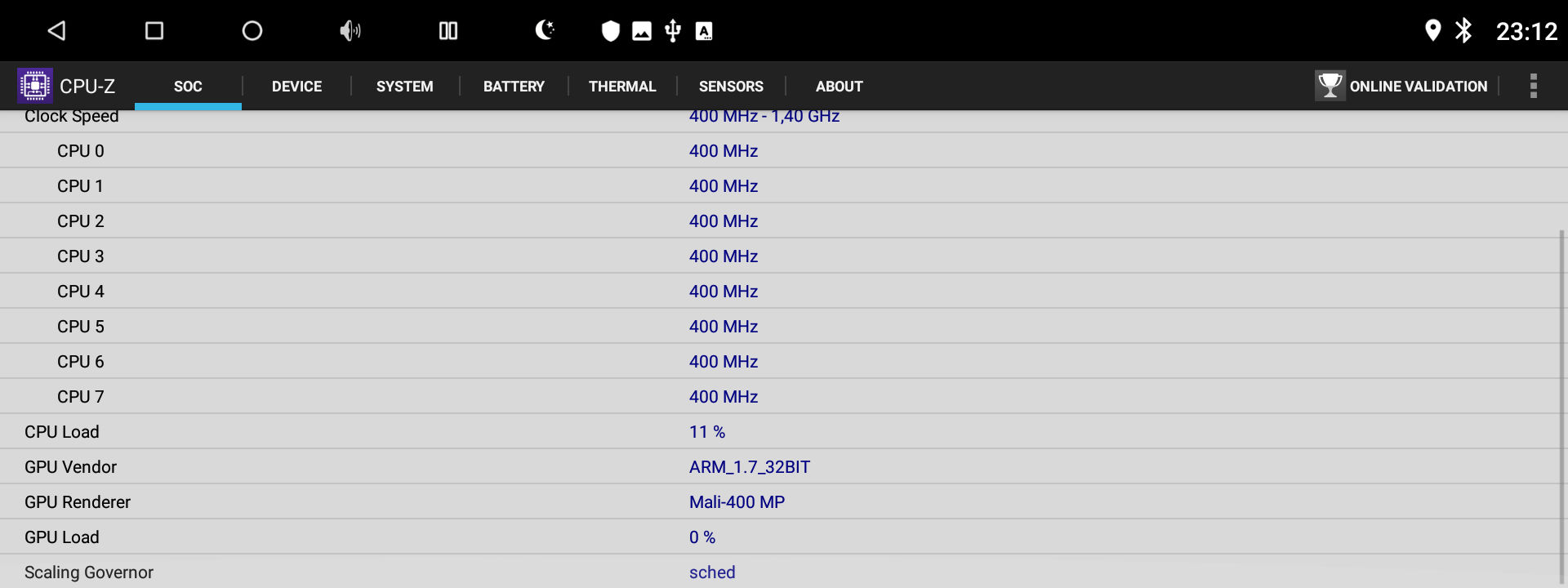This screenshot has width=1568, height=588.
Task: Click the GPU Vendor label
Action: (71, 467)
